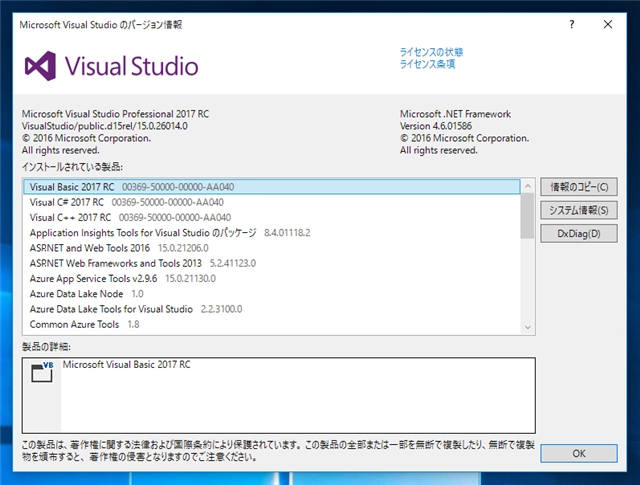This screenshot has width=640, height=485.
Task: Select Visual Basic 2017 RC row
Action: point(272,187)
